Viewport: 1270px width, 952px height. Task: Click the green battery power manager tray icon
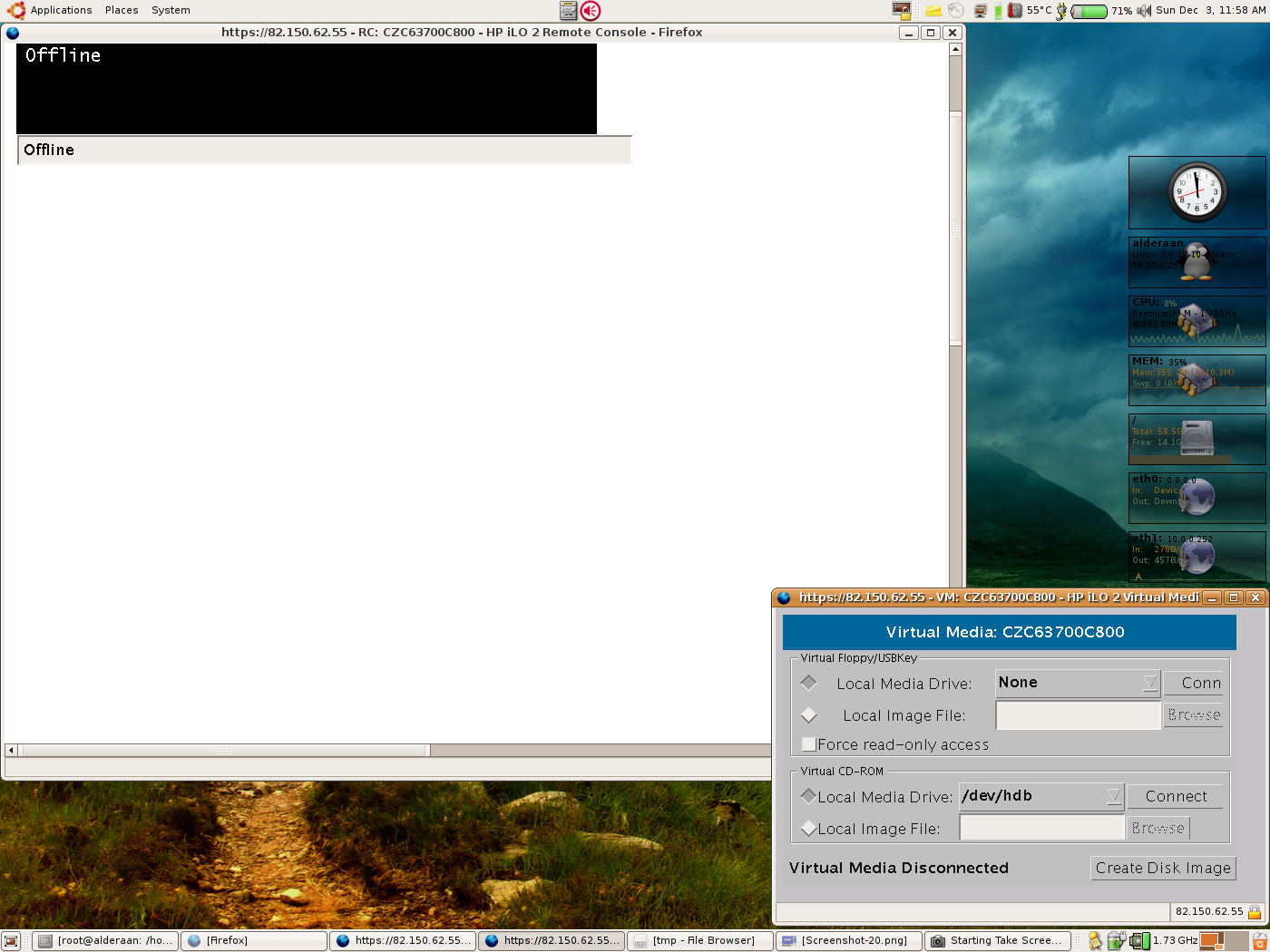click(x=1116, y=941)
